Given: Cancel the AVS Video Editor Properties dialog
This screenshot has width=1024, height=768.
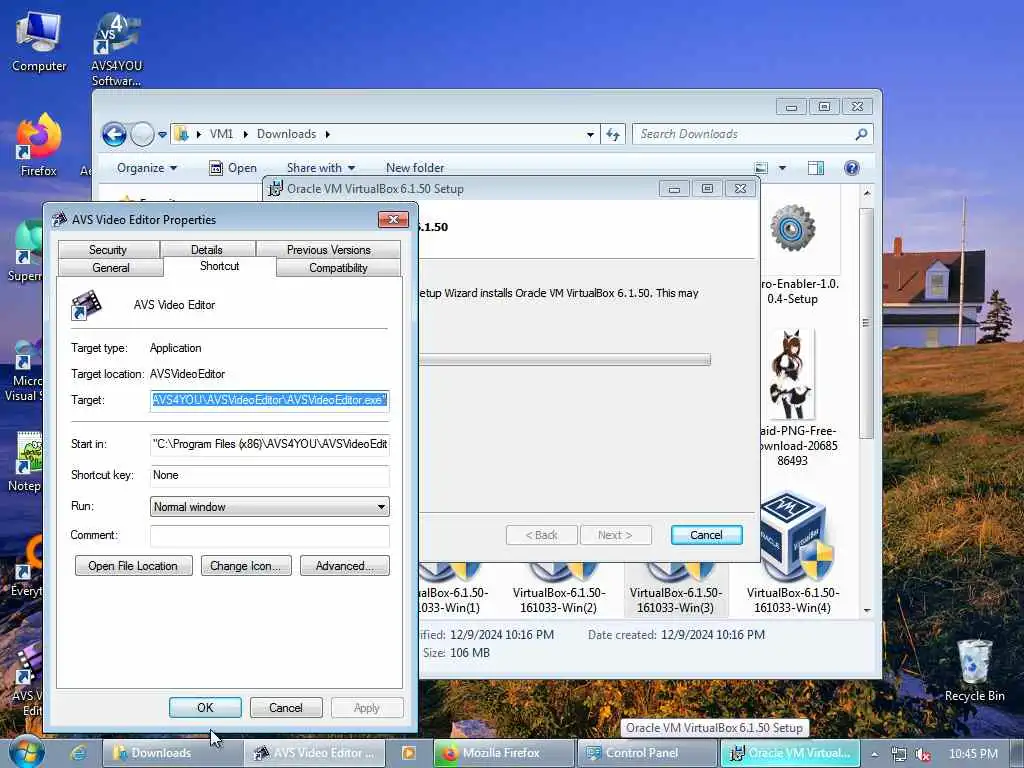Looking at the screenshot, I should tap(286, 708).
